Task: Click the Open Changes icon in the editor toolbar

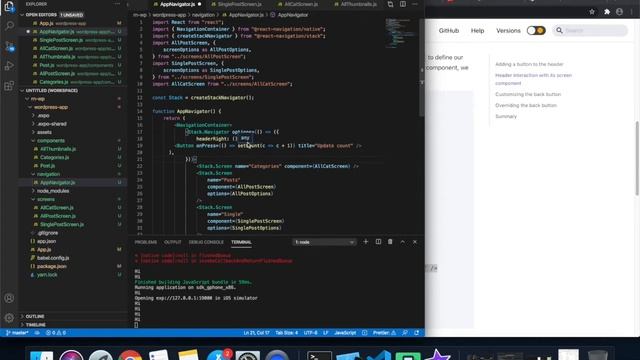Action: point(390,4)
